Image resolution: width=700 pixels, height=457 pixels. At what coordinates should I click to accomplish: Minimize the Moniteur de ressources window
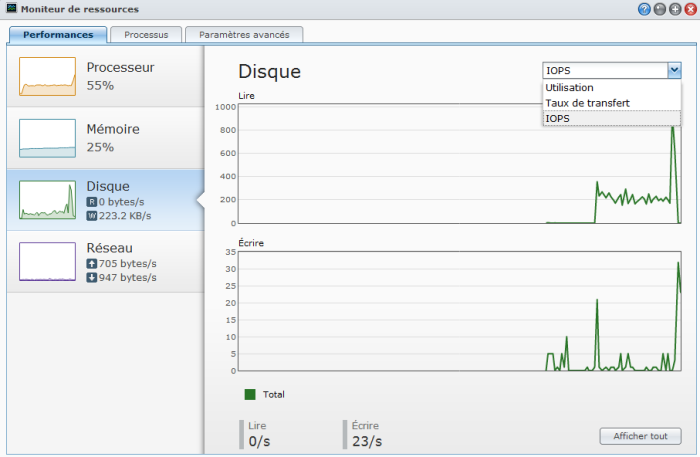pos(659,9)
